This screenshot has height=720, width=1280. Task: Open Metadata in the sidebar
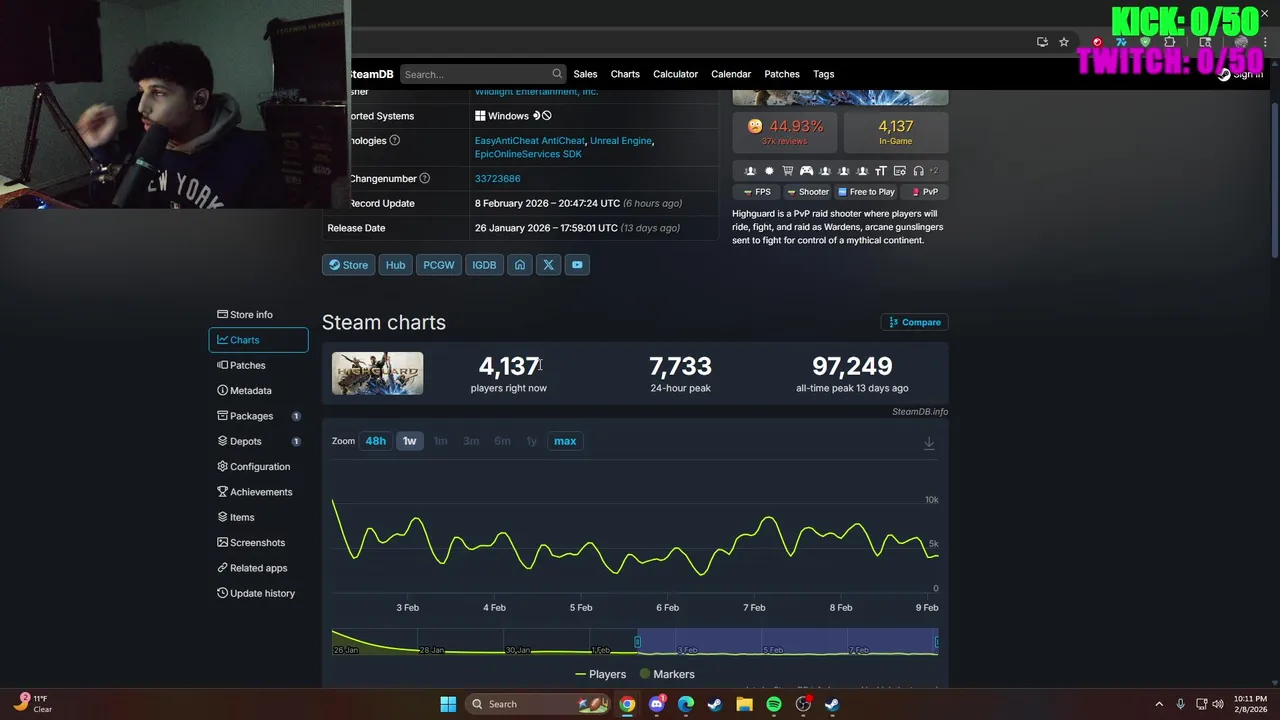click(x=258, y=390)
